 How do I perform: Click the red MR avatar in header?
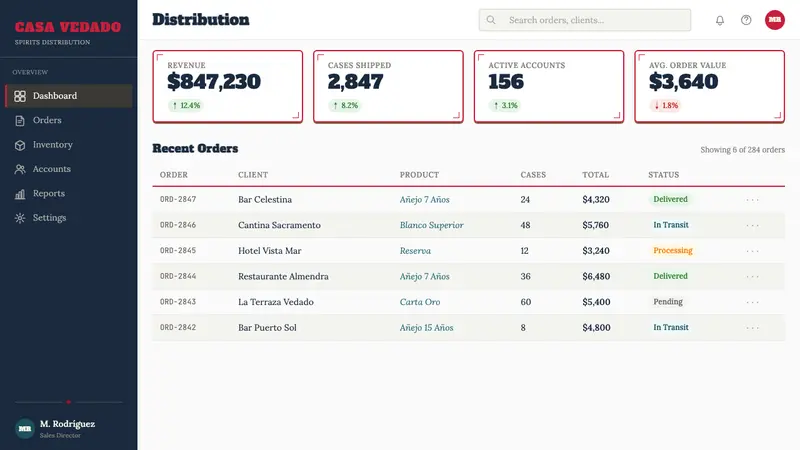click(x=774, y=20)
